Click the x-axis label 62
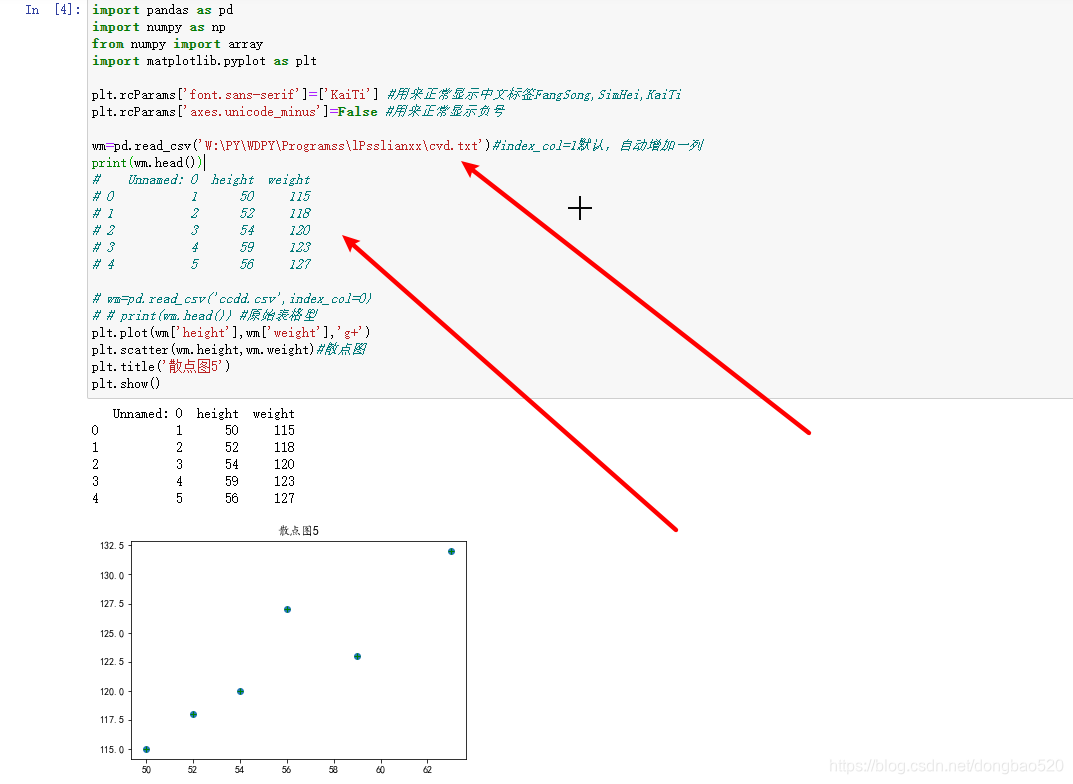1073x784 pixels. [x=427, y=770]
